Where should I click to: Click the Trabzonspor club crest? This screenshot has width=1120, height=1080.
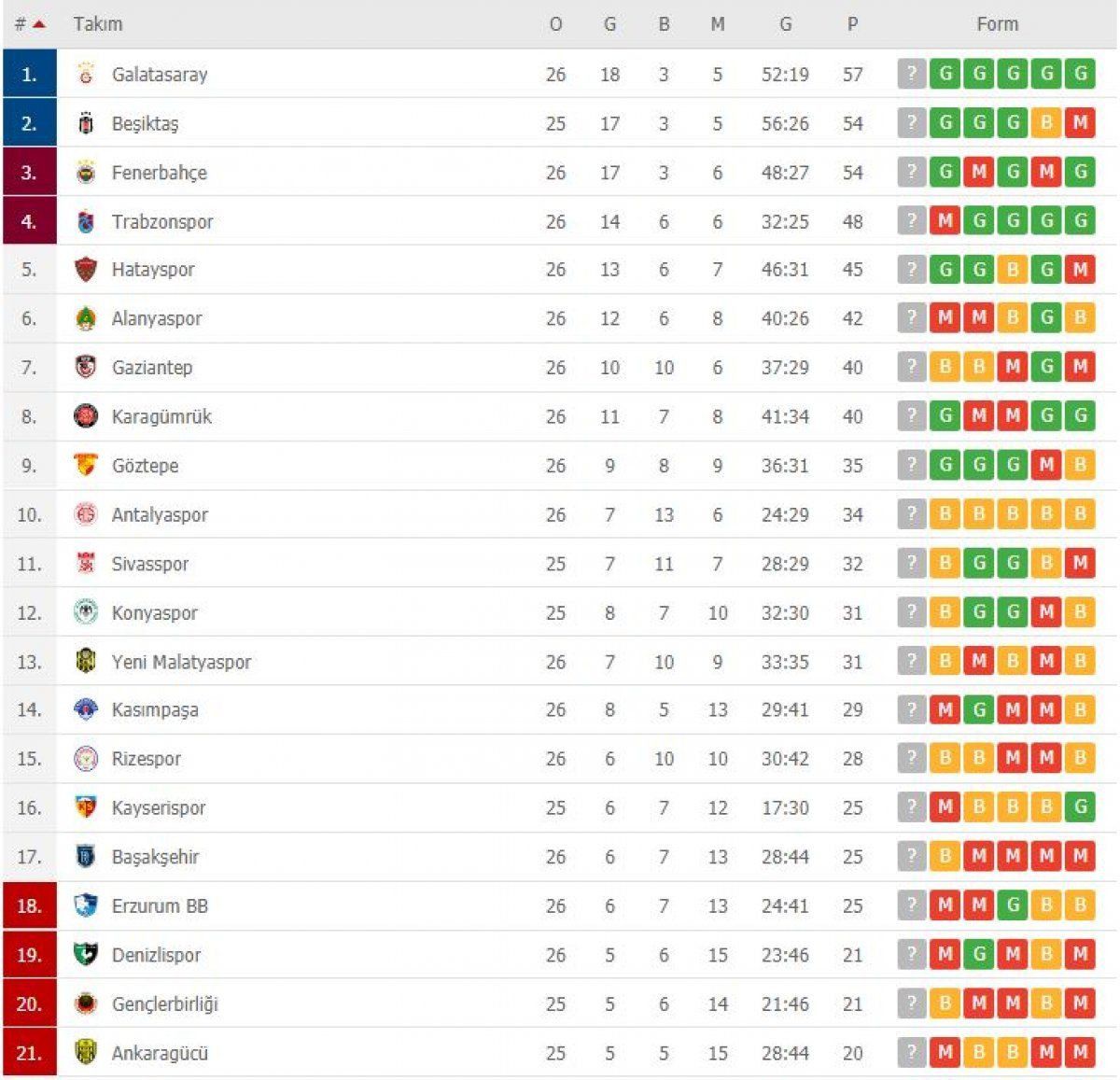tap(88, 221)
